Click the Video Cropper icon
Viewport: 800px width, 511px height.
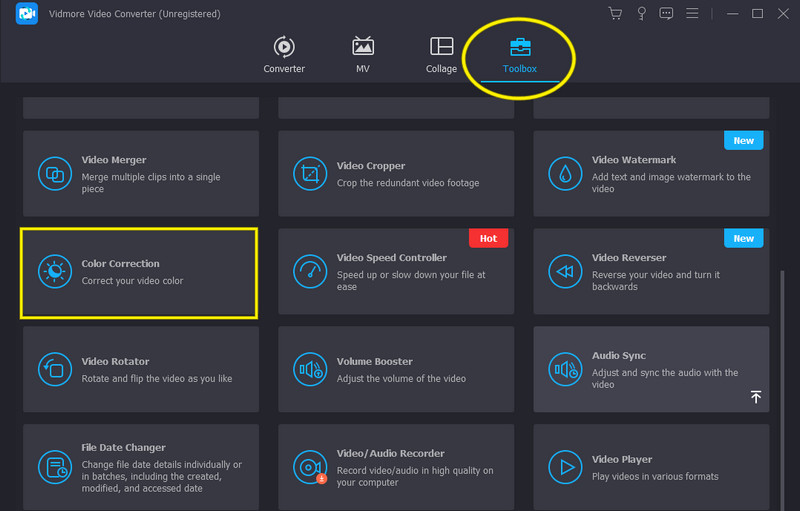[309, 174]
